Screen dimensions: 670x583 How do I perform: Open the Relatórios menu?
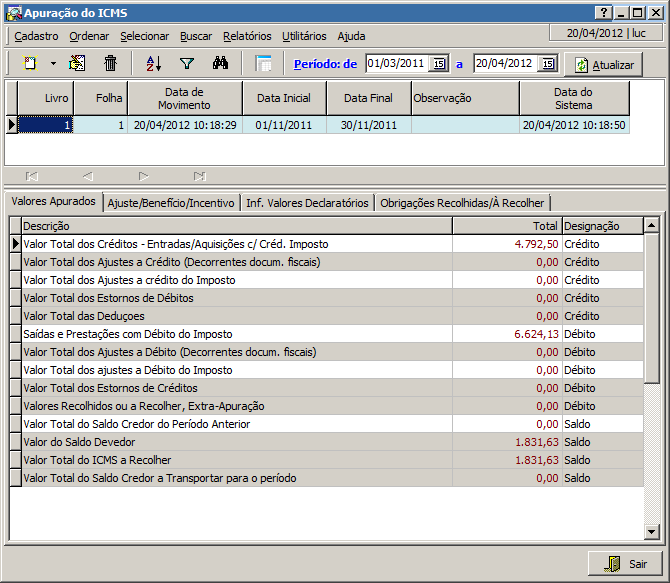[x=247, y=36]
